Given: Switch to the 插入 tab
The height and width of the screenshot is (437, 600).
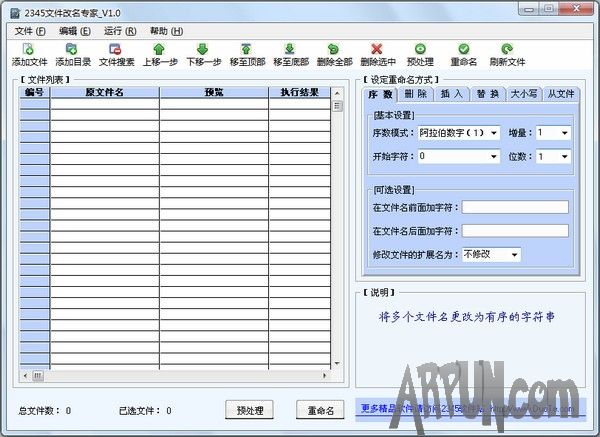Looking at the screenshot, I should click(x=452, y=94).
